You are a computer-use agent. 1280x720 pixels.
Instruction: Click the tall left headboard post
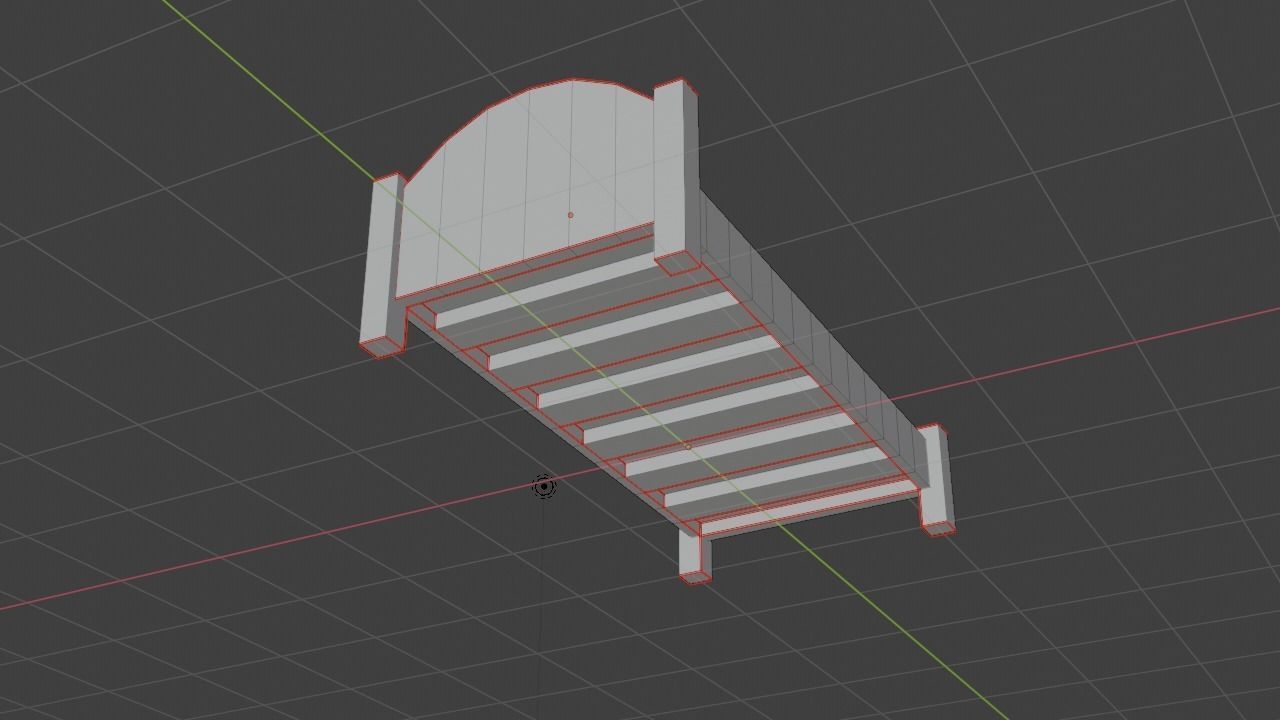click(383, 265)
